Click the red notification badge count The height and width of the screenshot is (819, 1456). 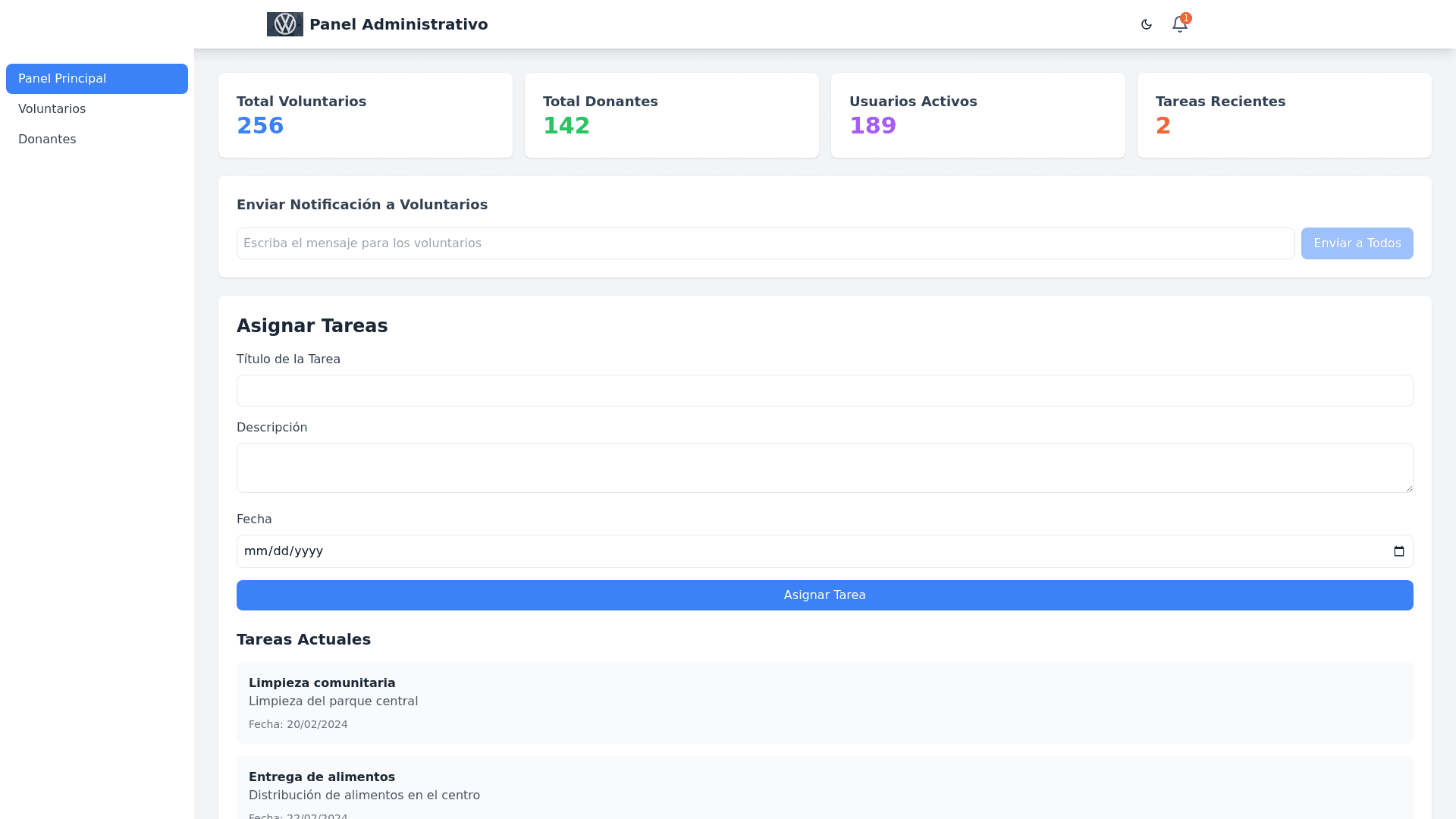click(1186, 17)
